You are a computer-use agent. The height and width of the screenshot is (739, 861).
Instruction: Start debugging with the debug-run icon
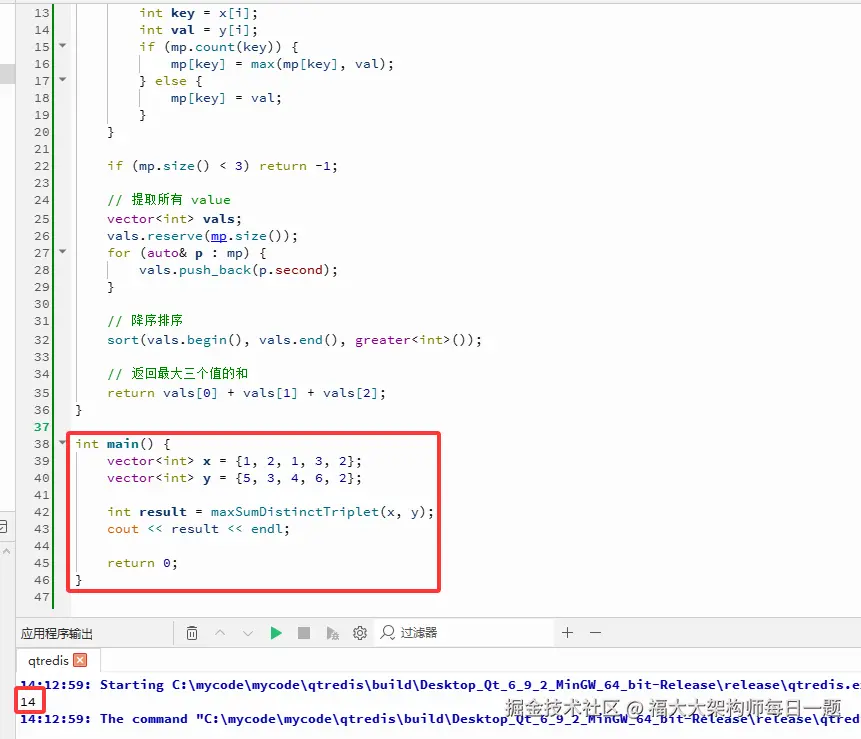coord(332,634)
